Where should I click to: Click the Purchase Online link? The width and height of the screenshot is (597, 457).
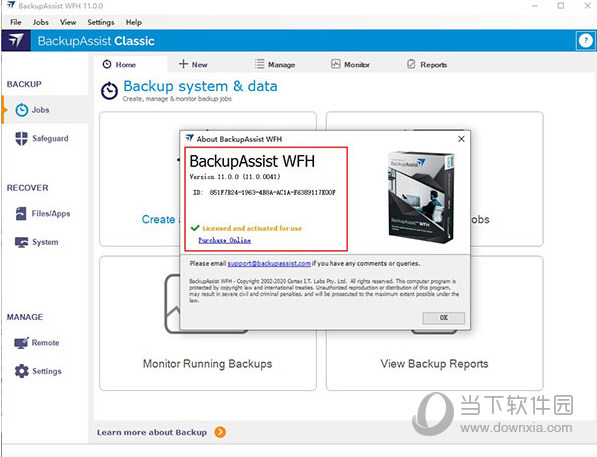pyautogui.click(x=225, y=240)
